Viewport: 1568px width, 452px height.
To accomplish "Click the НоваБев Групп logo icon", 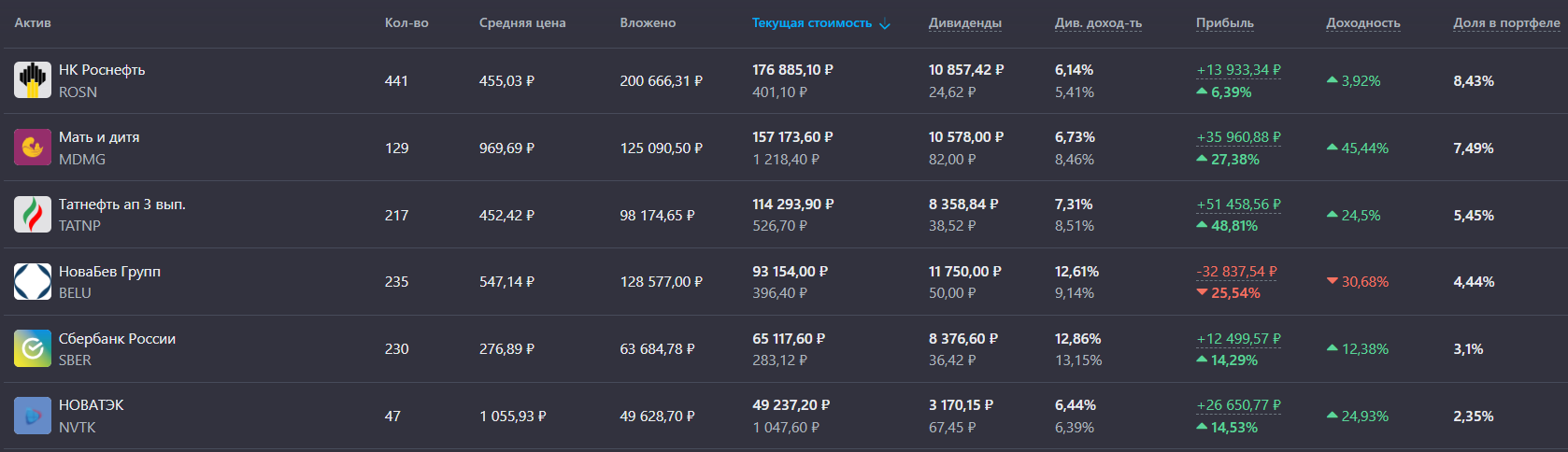I will (33, 281).
